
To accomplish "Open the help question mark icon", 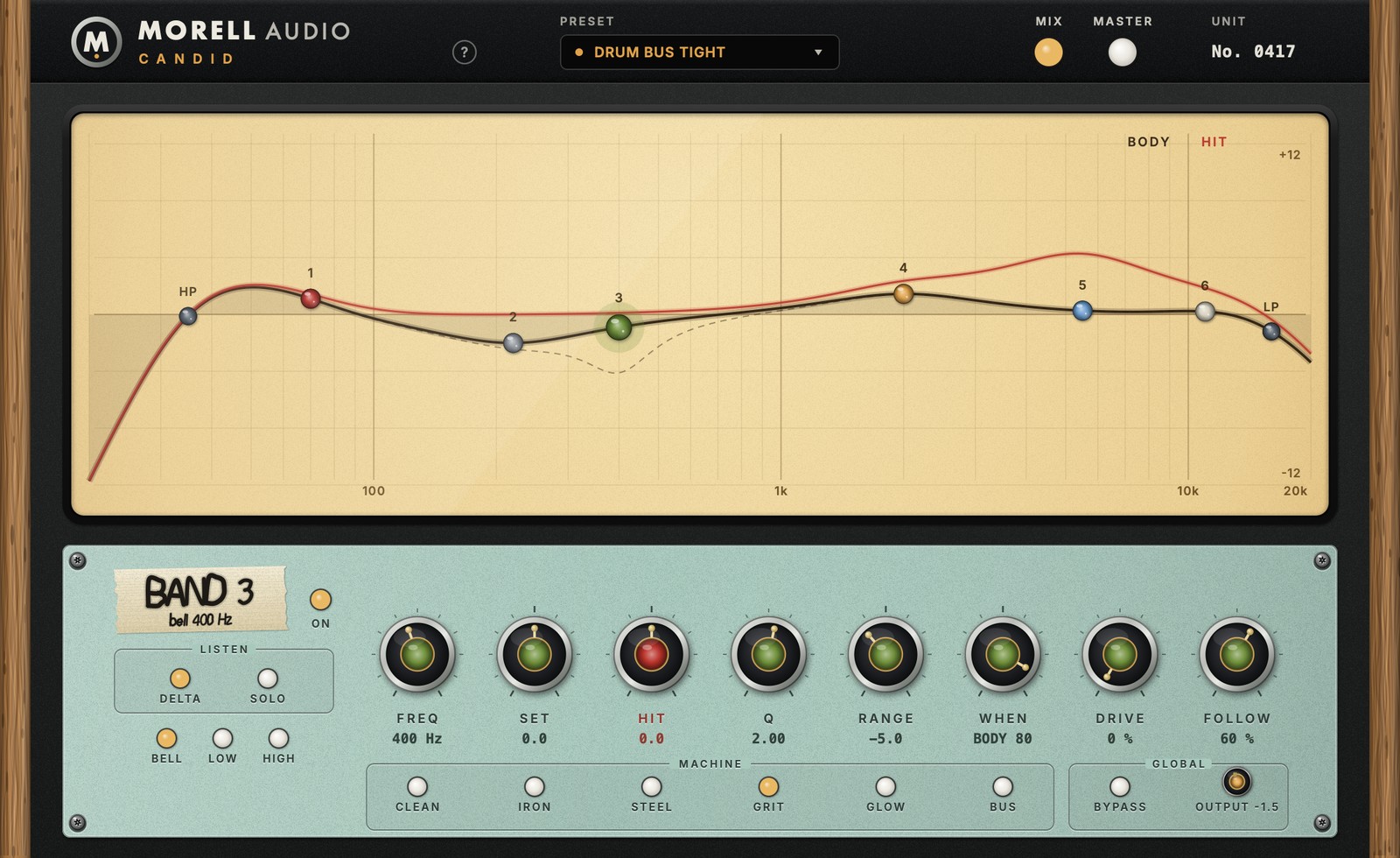I will (x=464, y=53).
